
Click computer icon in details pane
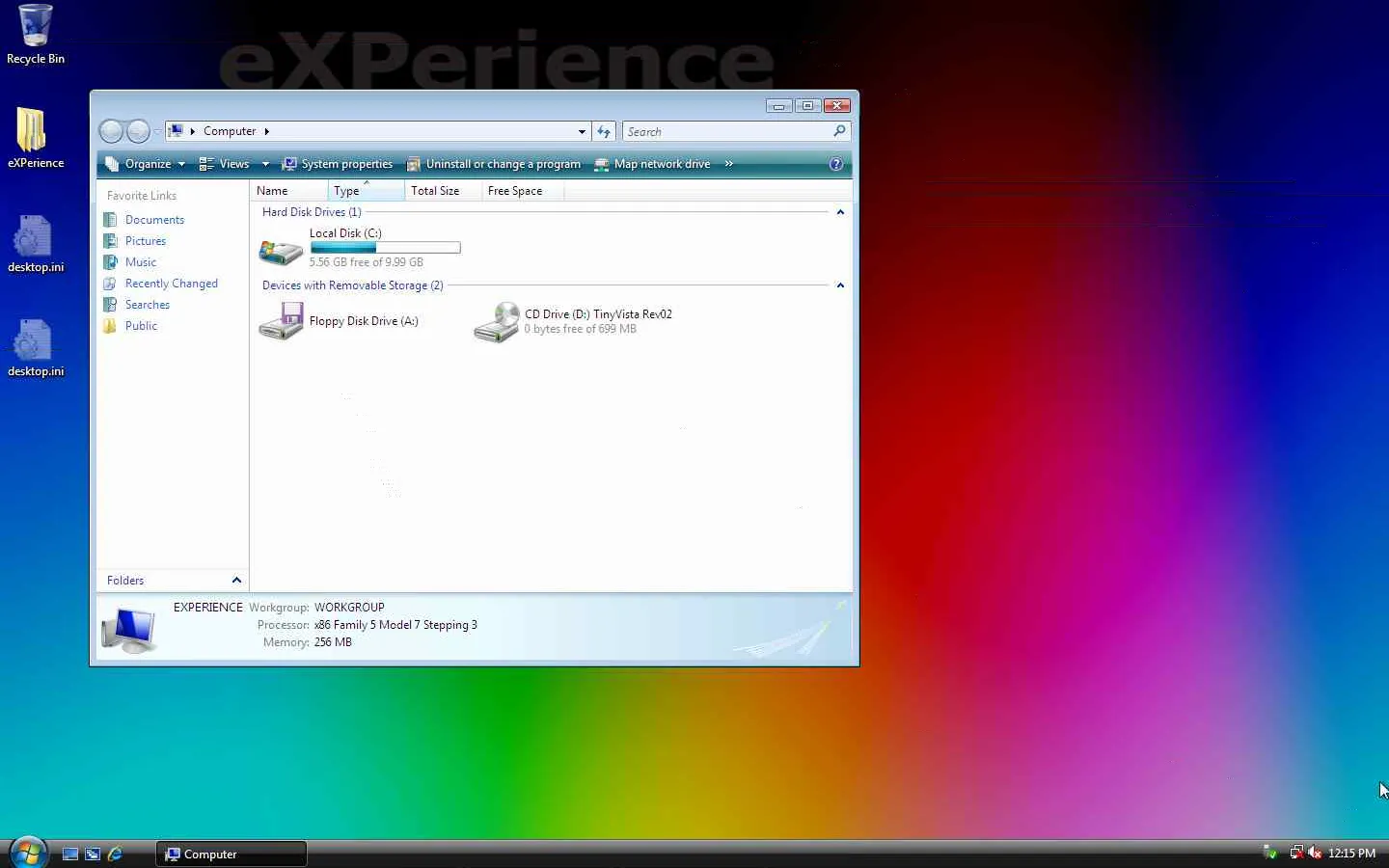tap(129, 630)
